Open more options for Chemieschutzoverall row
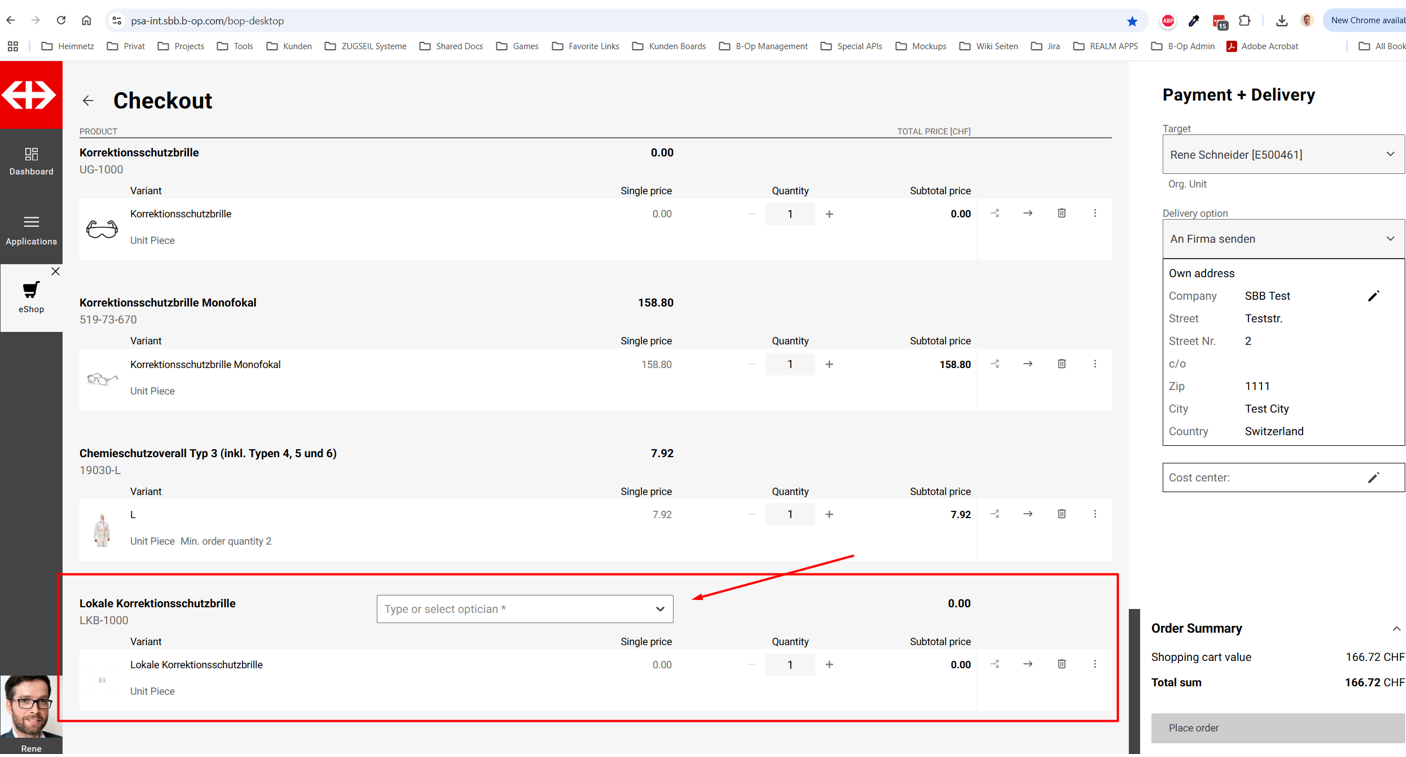The width and height of the screenshot is (1406, 757). point(1094,514)
